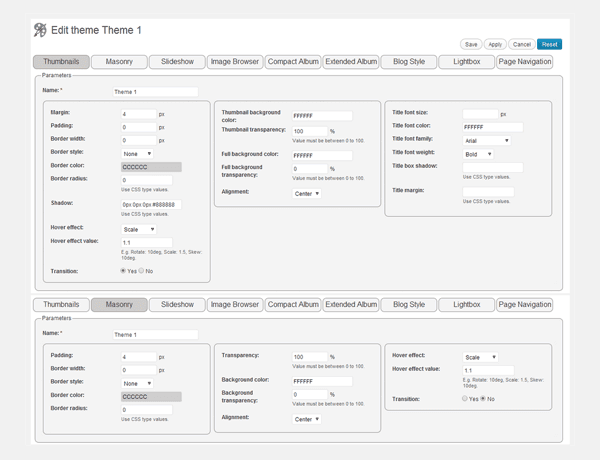The width and height of the screenshot is (600, 460).
Task: Click the Shadow input field
Action: (151, 205)
